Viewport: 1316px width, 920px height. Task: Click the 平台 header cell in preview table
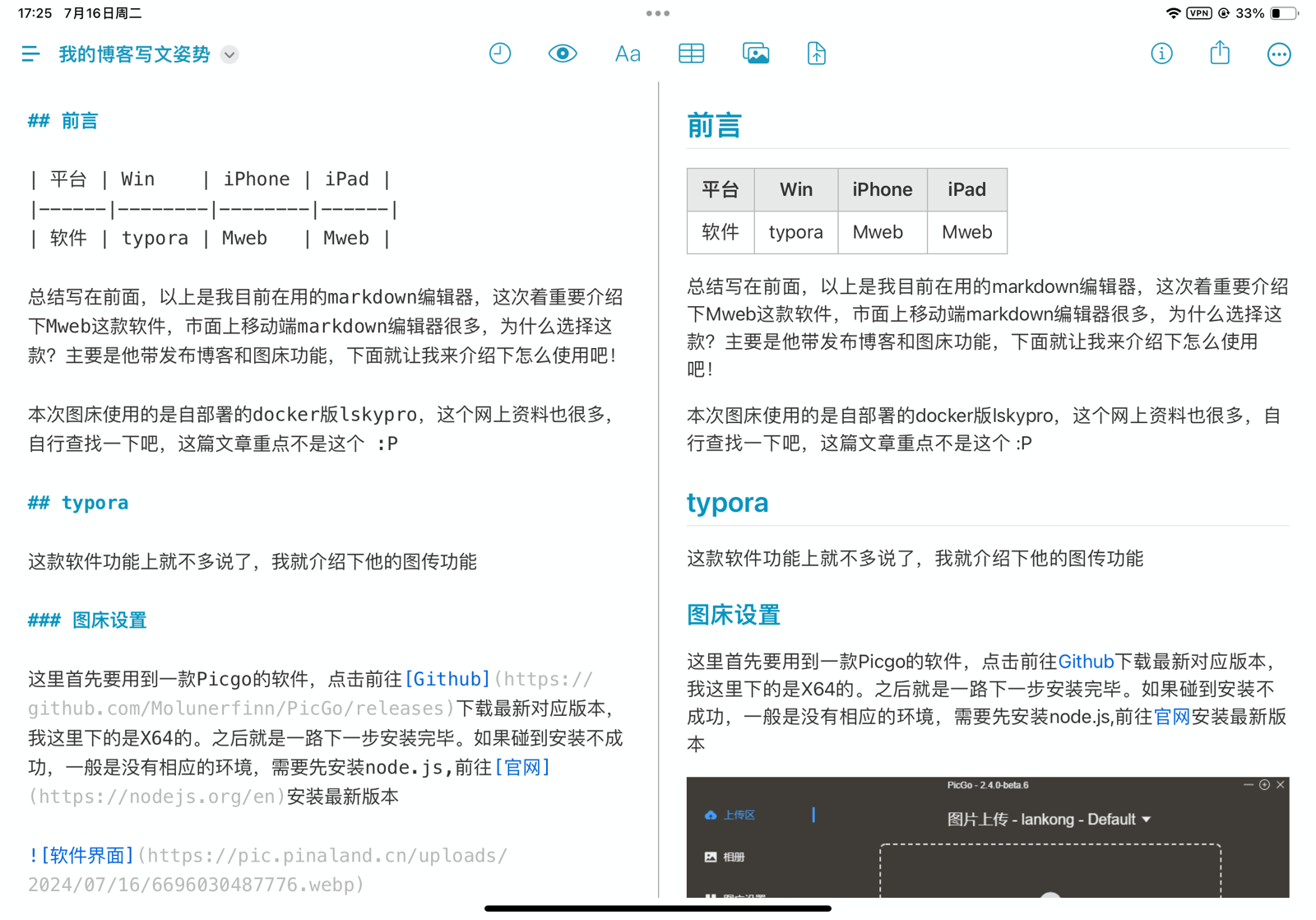click(721, 189)
